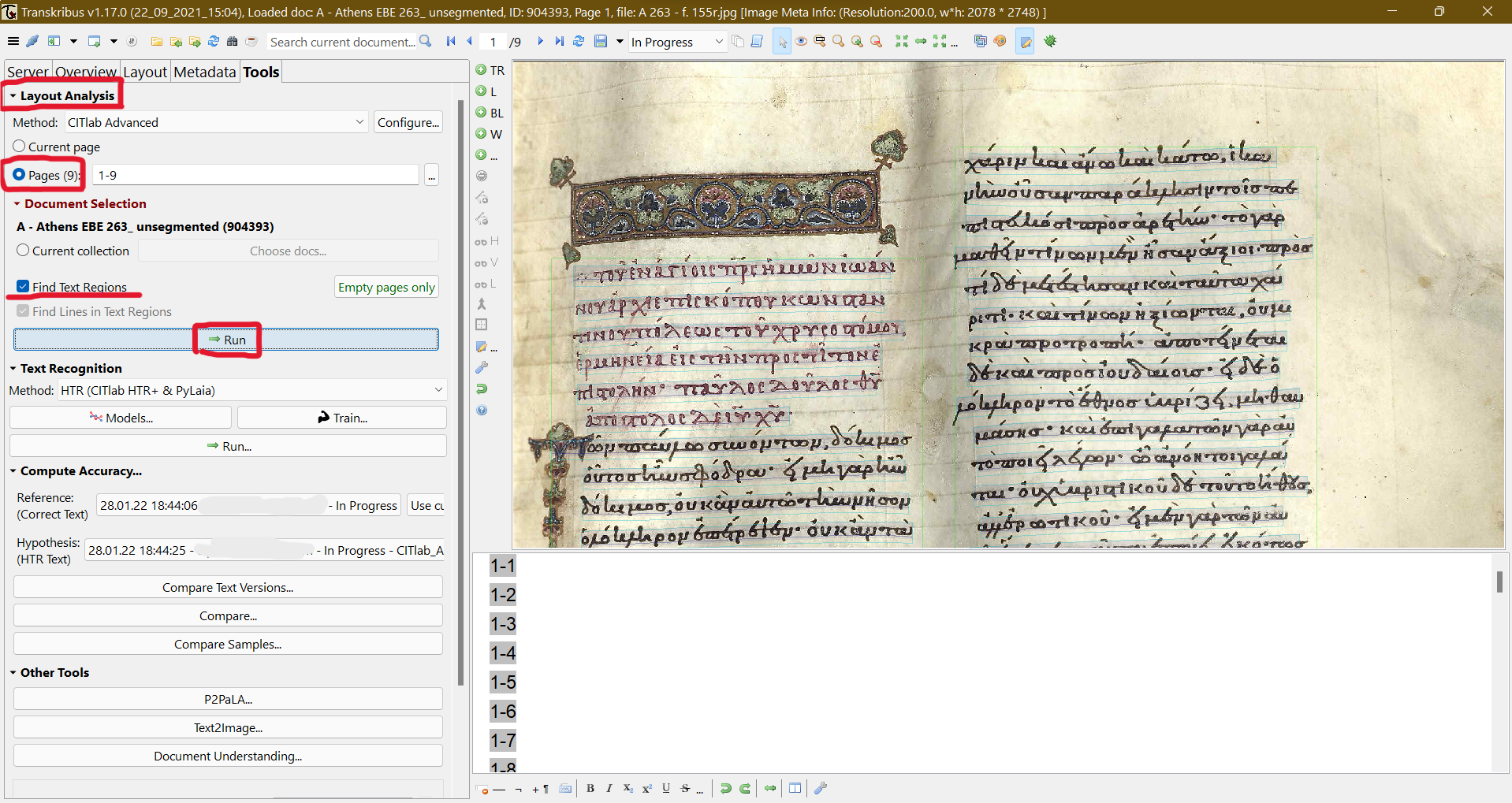Collapse the Compute Accuracy section
This screenshot has height=803, width=1512.
tap(13, 471)
